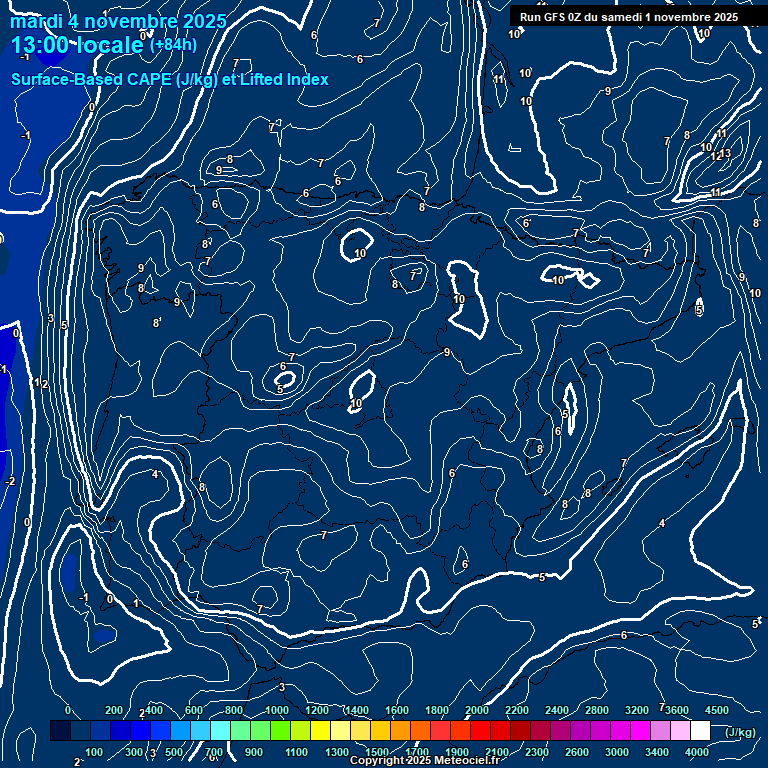The width and height of the screenshot is (768, 768).
Task: Click the legend value '800'
Action: click(x=234, y=710)
